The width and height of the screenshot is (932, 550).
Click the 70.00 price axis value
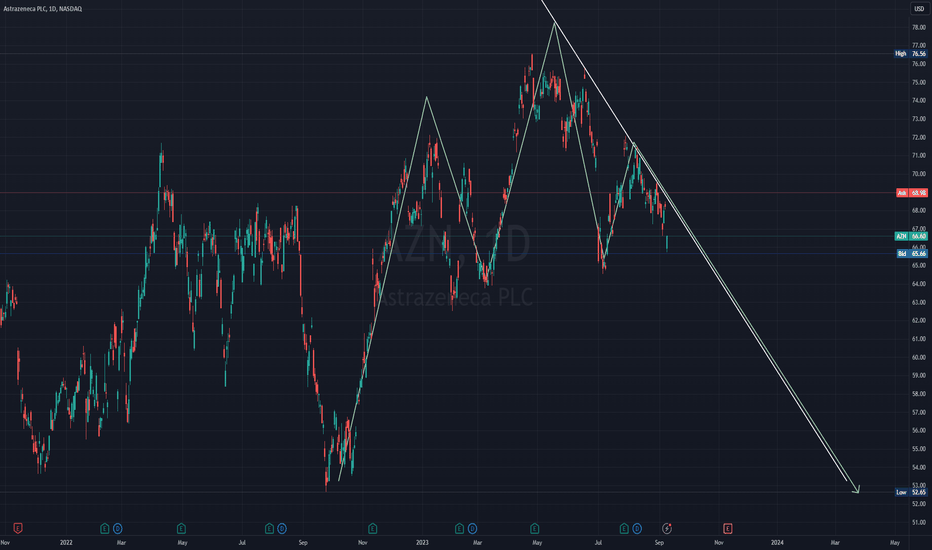tap(919, 174)
